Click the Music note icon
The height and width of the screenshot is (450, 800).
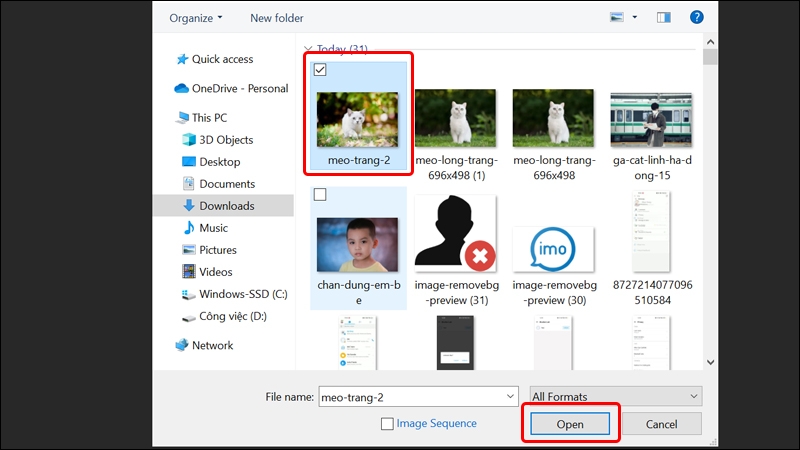189,228
